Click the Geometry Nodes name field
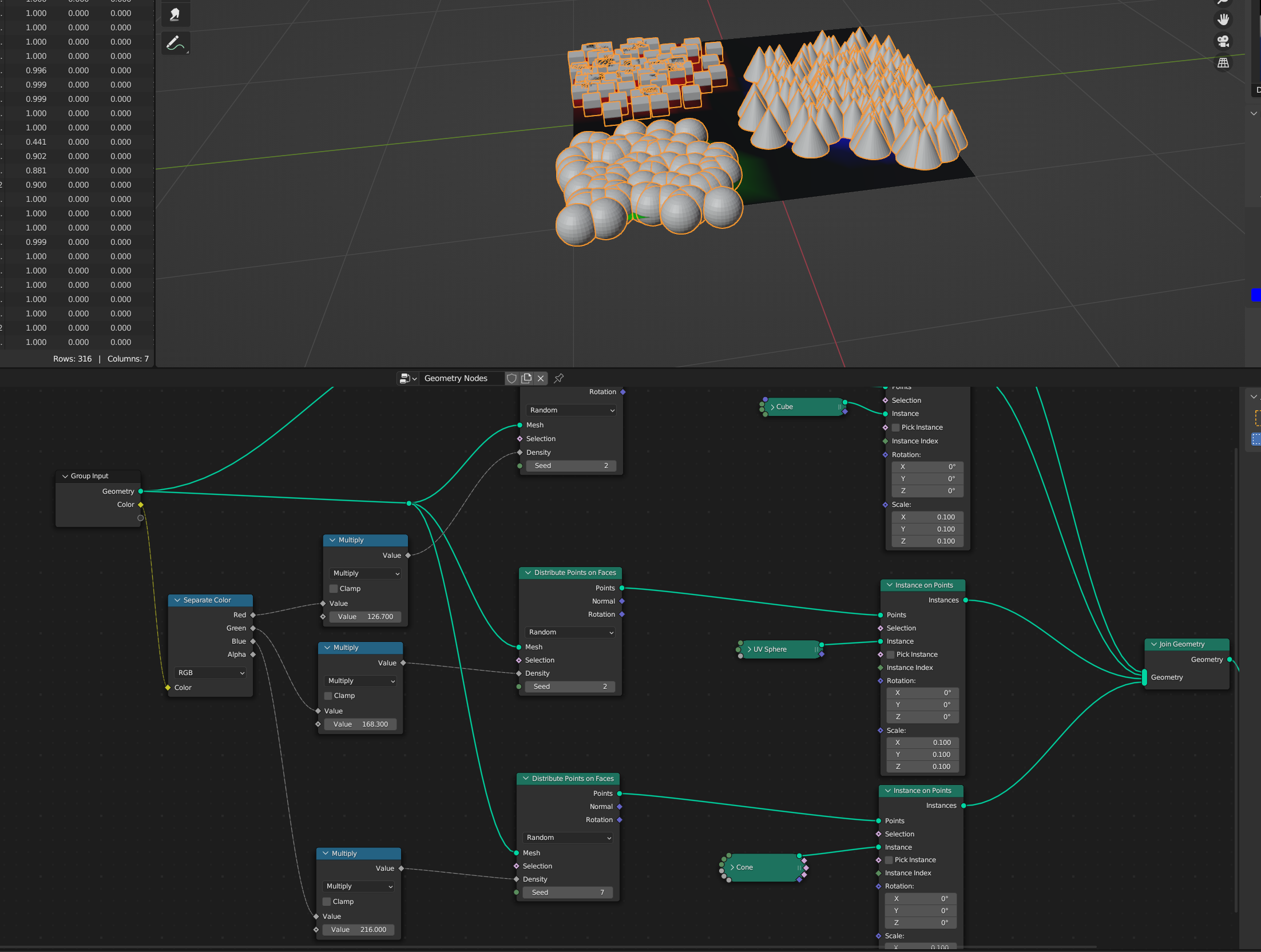This screenshot has width=1261, height=952. pyautogui.click(x=462, y=378)
